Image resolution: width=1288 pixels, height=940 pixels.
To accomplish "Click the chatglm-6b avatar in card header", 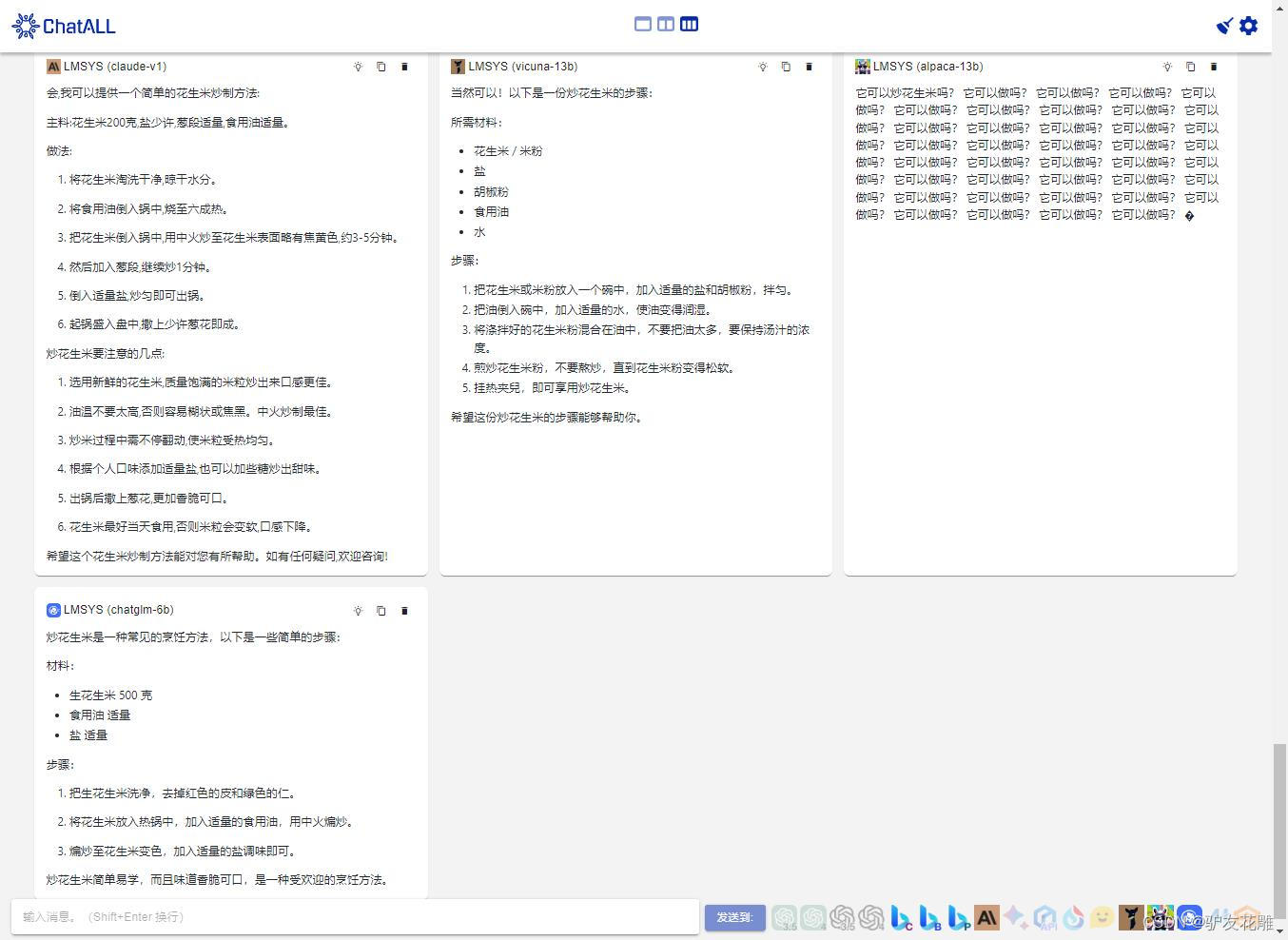I will (53, 610).
